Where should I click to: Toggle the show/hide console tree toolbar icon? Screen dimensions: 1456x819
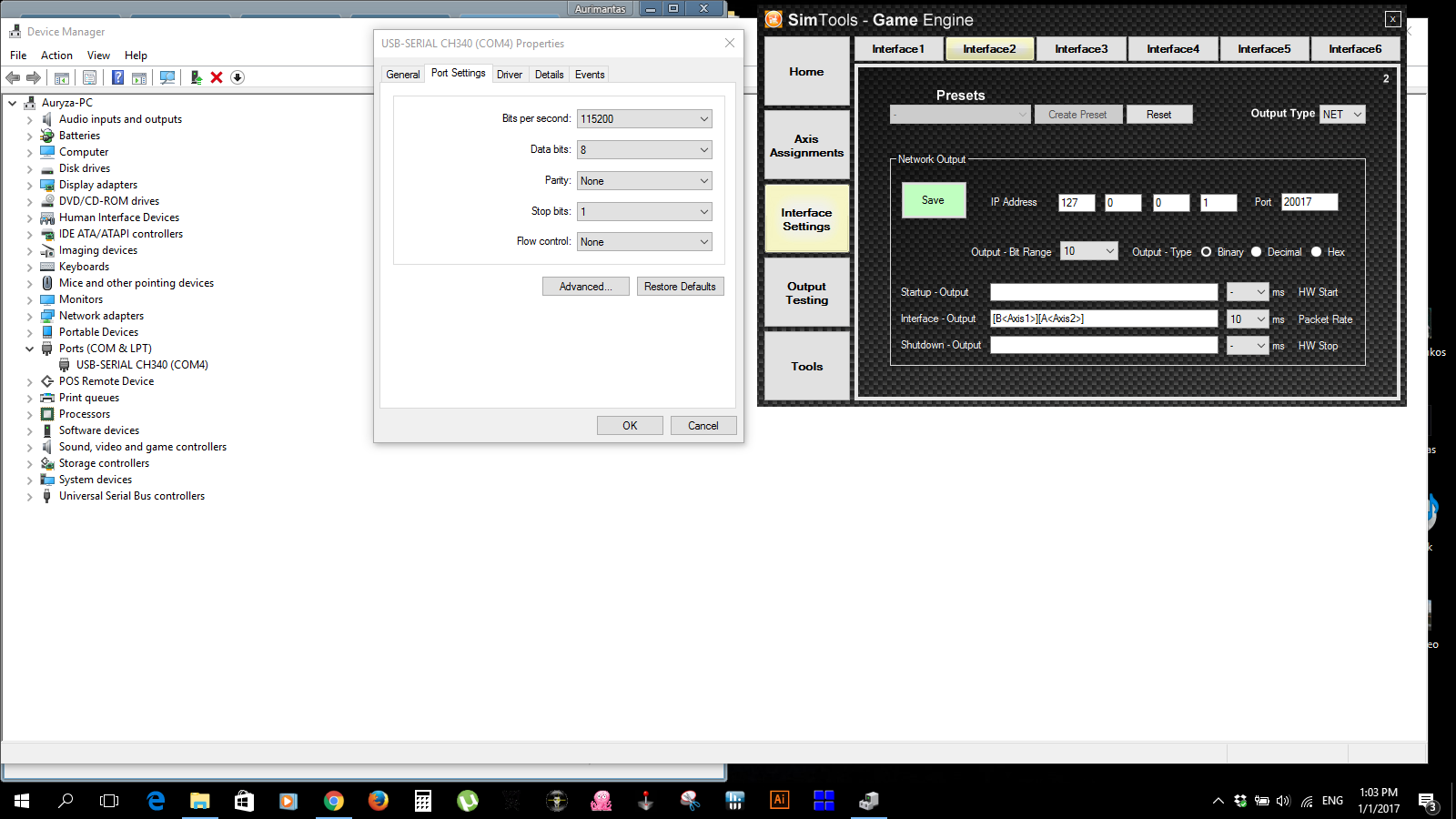tap(62, 77)
